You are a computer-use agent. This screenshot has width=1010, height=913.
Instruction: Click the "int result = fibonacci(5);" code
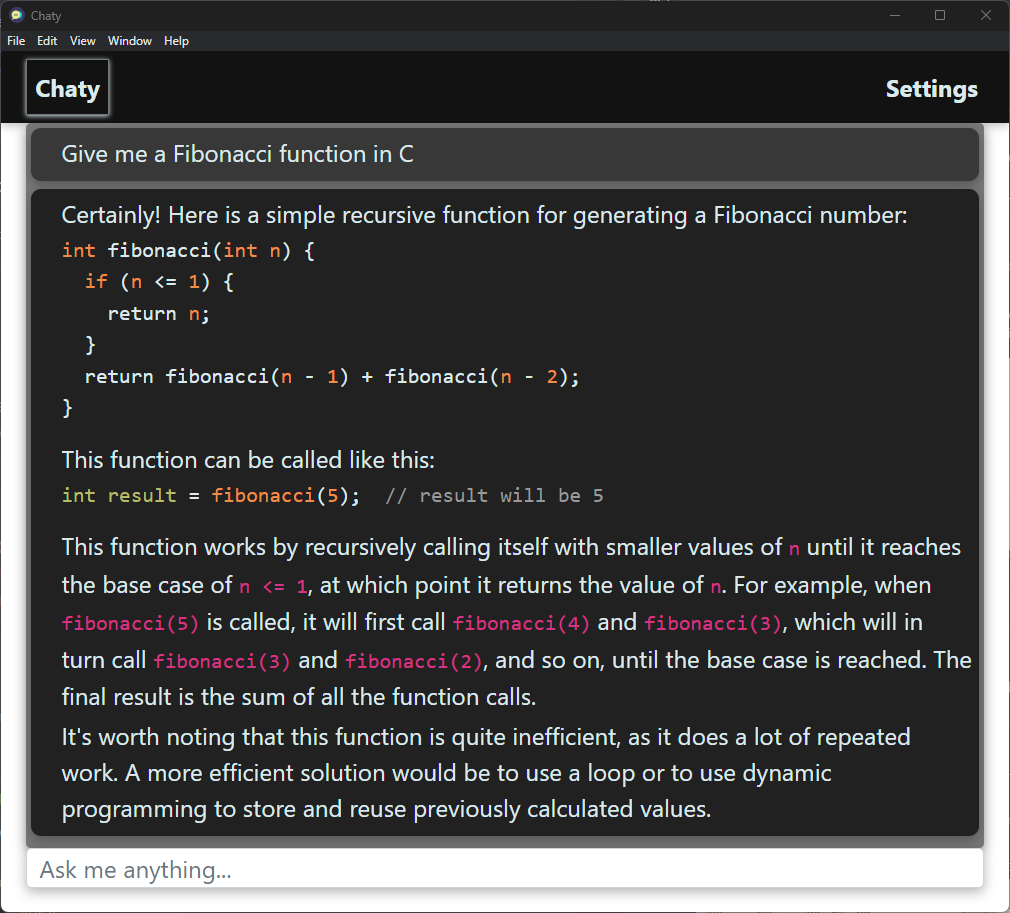click(211, 495)
